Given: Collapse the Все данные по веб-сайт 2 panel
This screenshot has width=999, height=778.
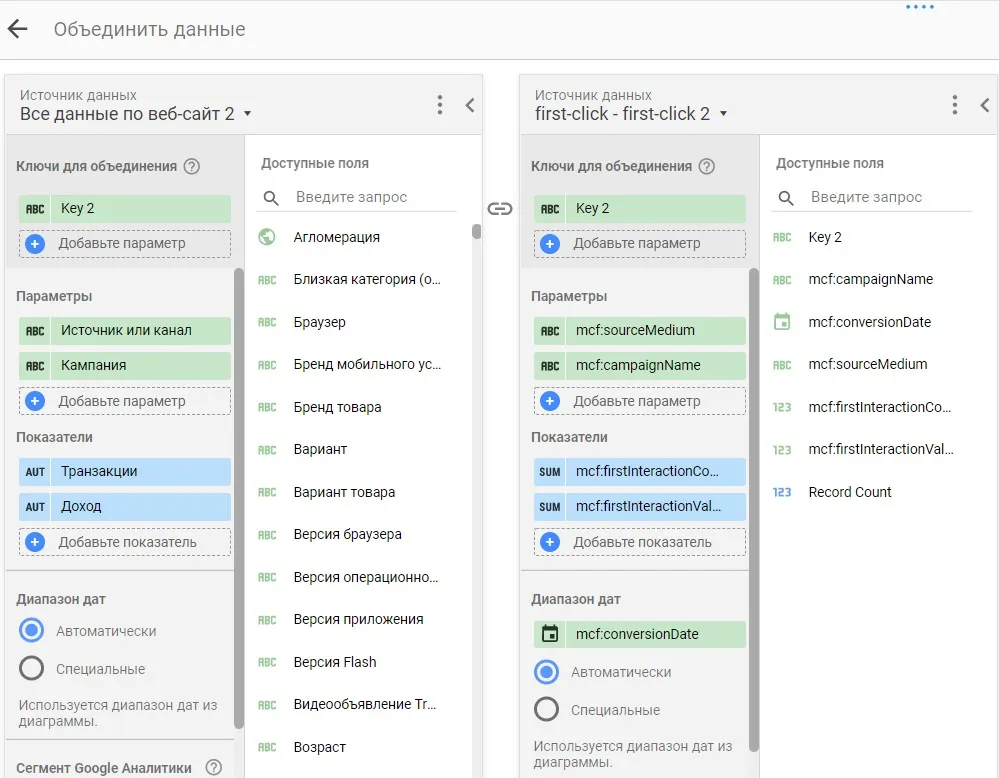Looking at the screenshot, I should pyautogui.click(x=470, y=105).
